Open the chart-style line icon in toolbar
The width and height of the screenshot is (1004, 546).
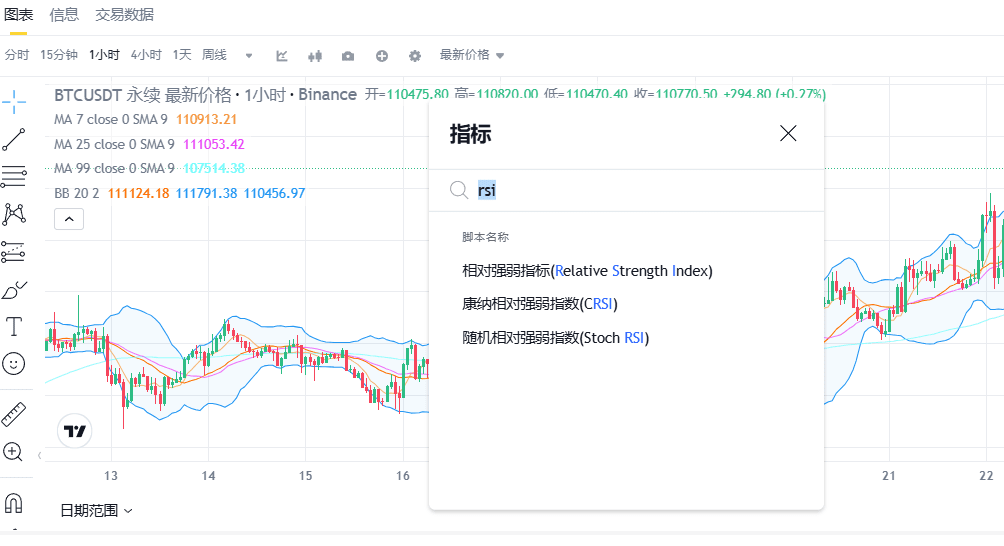(x=282, y=56)
